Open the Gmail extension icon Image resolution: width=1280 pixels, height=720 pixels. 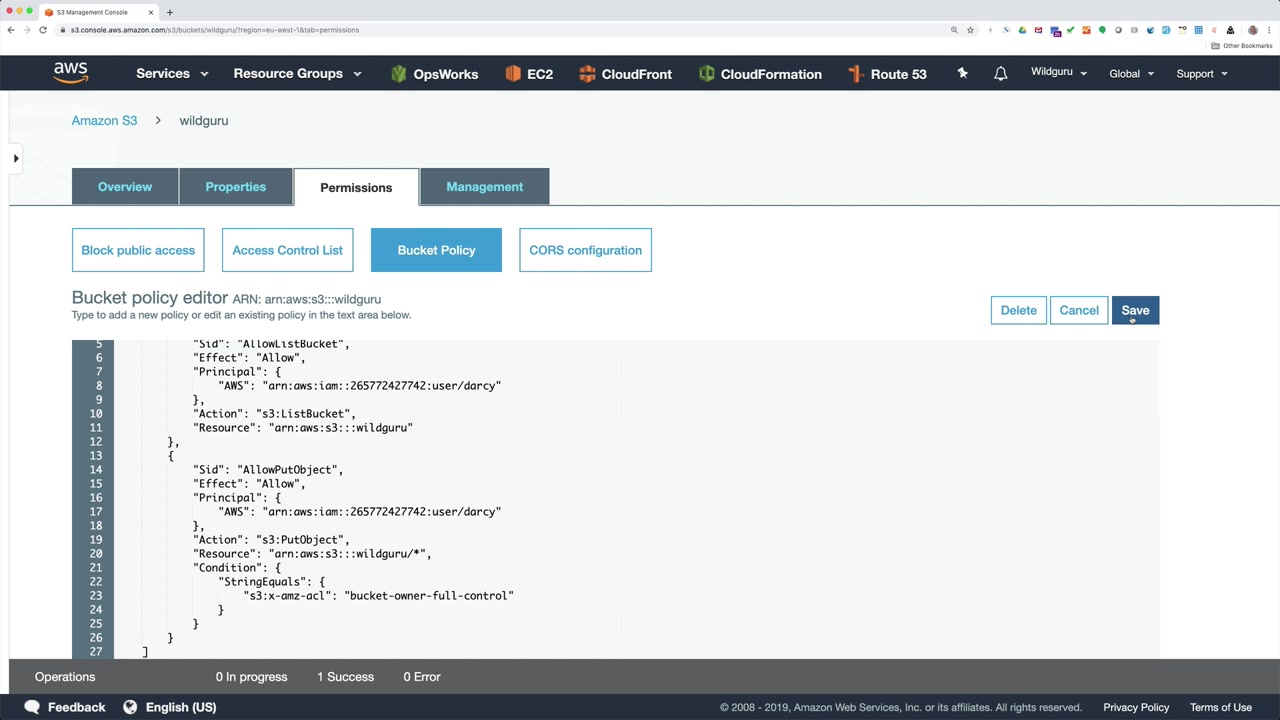(x=1038, y=30)
